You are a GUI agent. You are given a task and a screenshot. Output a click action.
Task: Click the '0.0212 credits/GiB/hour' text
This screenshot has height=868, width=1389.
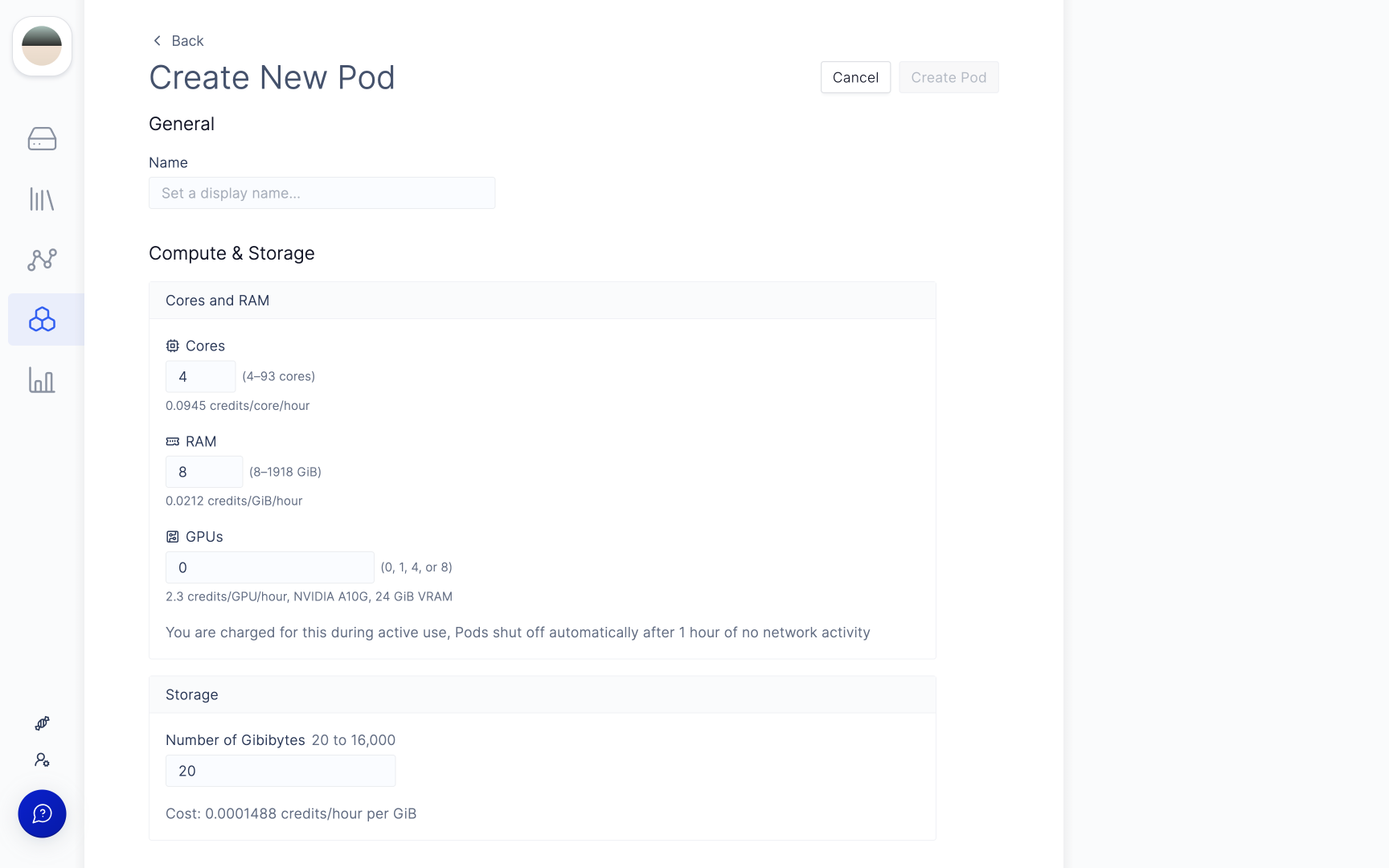point(234,501)
